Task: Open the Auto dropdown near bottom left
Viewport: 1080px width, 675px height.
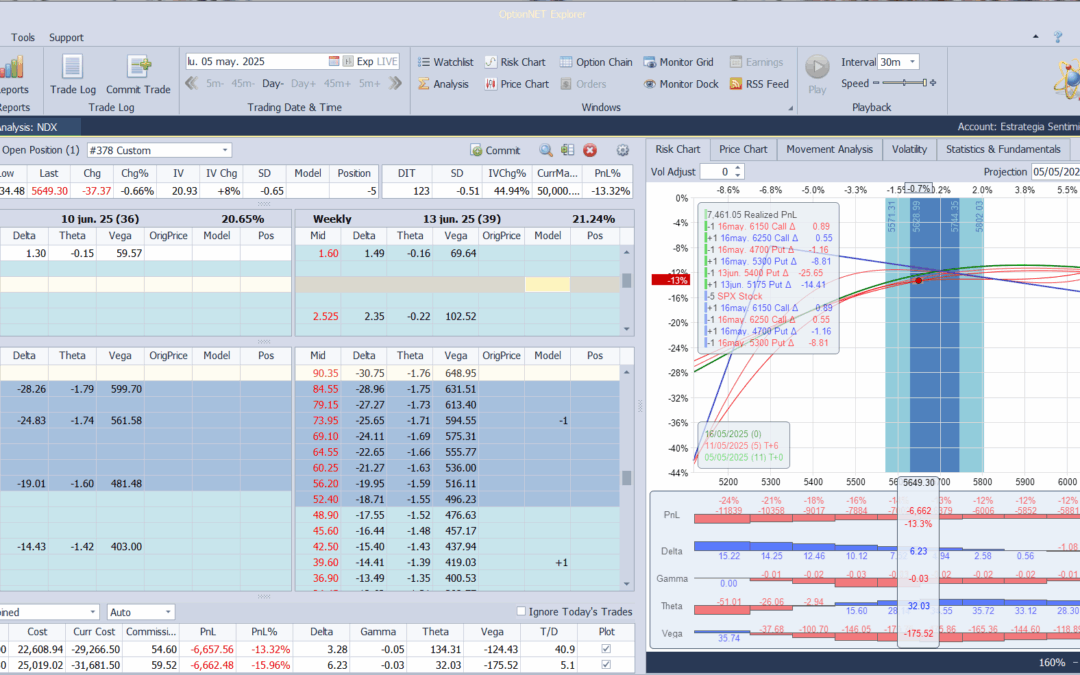Action: coord(139,611)
